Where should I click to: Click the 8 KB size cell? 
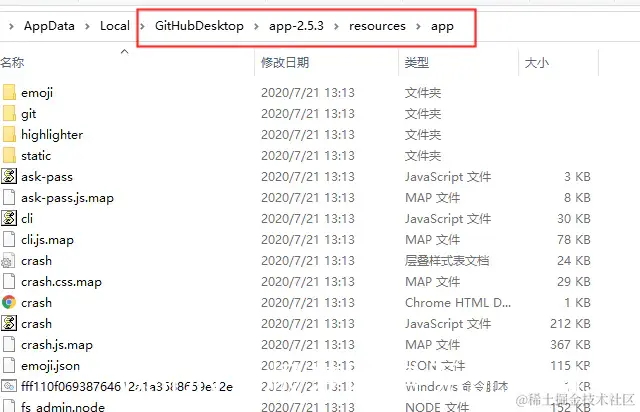click(577, 197)
